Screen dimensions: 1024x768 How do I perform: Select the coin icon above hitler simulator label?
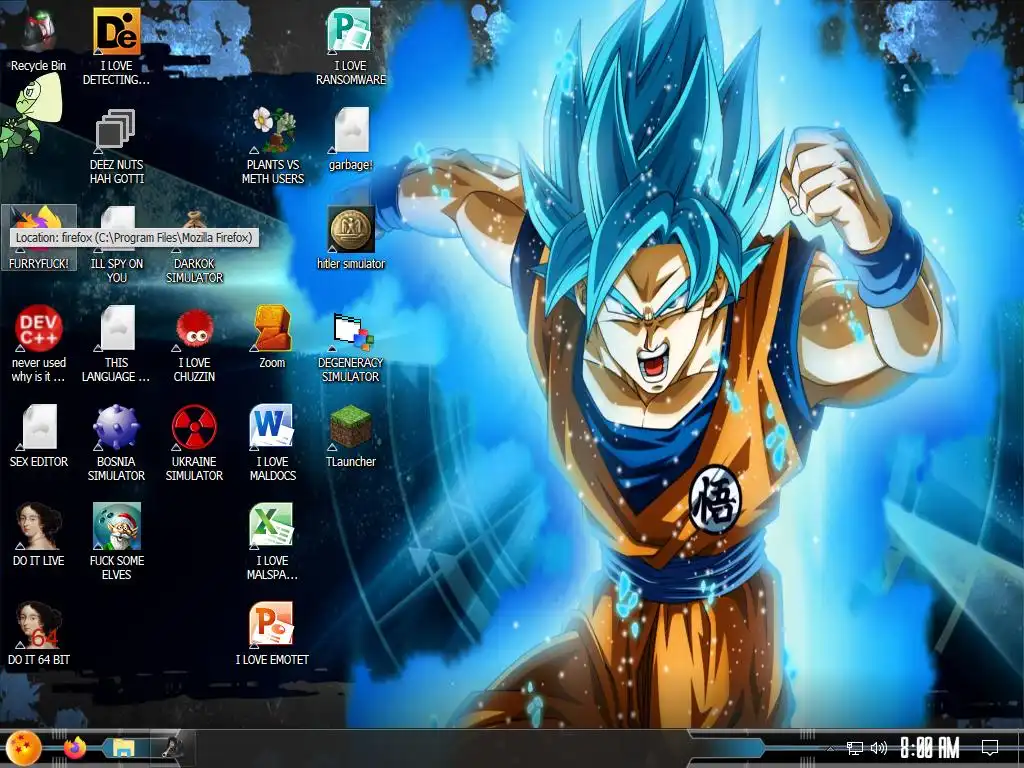351,229
